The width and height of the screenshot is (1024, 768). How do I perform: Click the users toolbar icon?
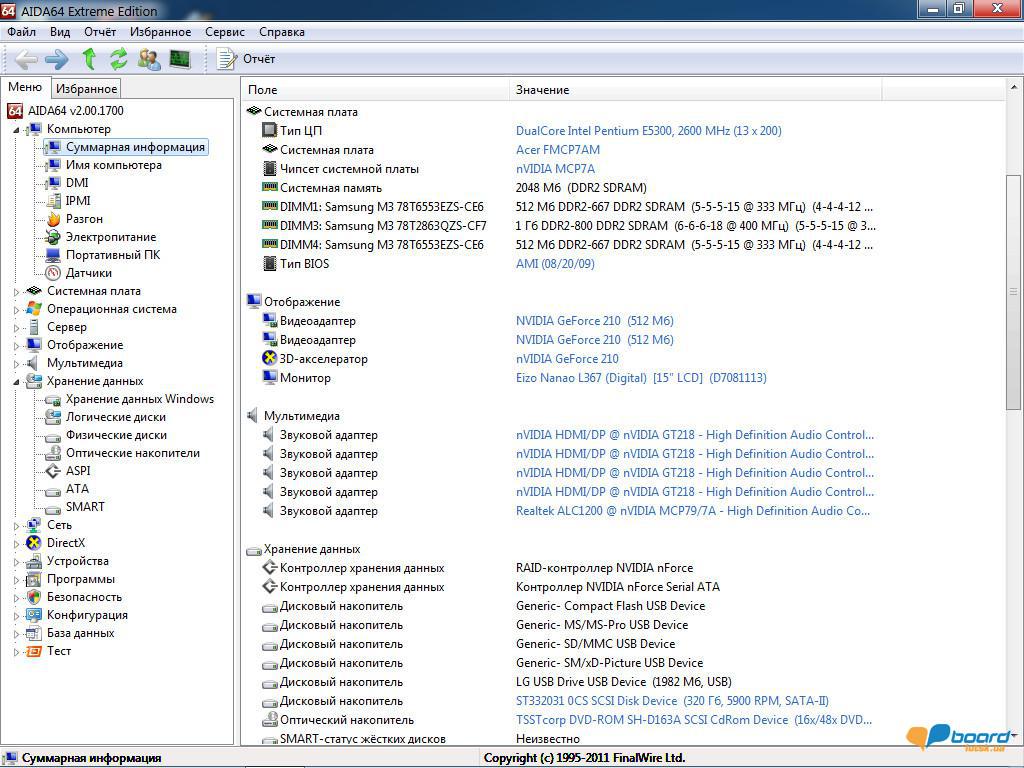click(x=148, y=59)
